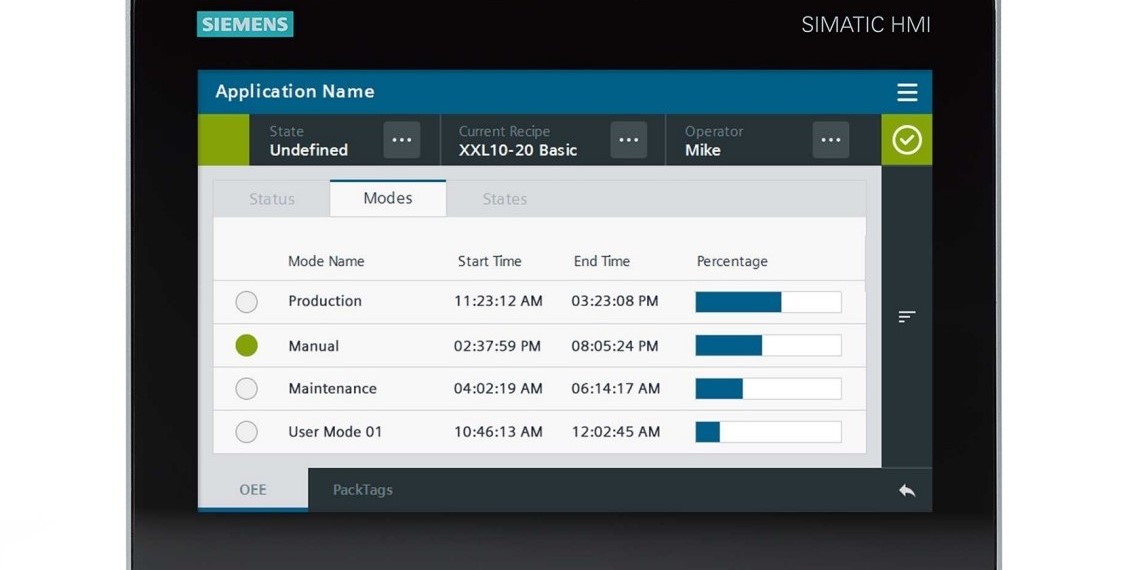Click the Production percentage progress bar

coord(768,302)
